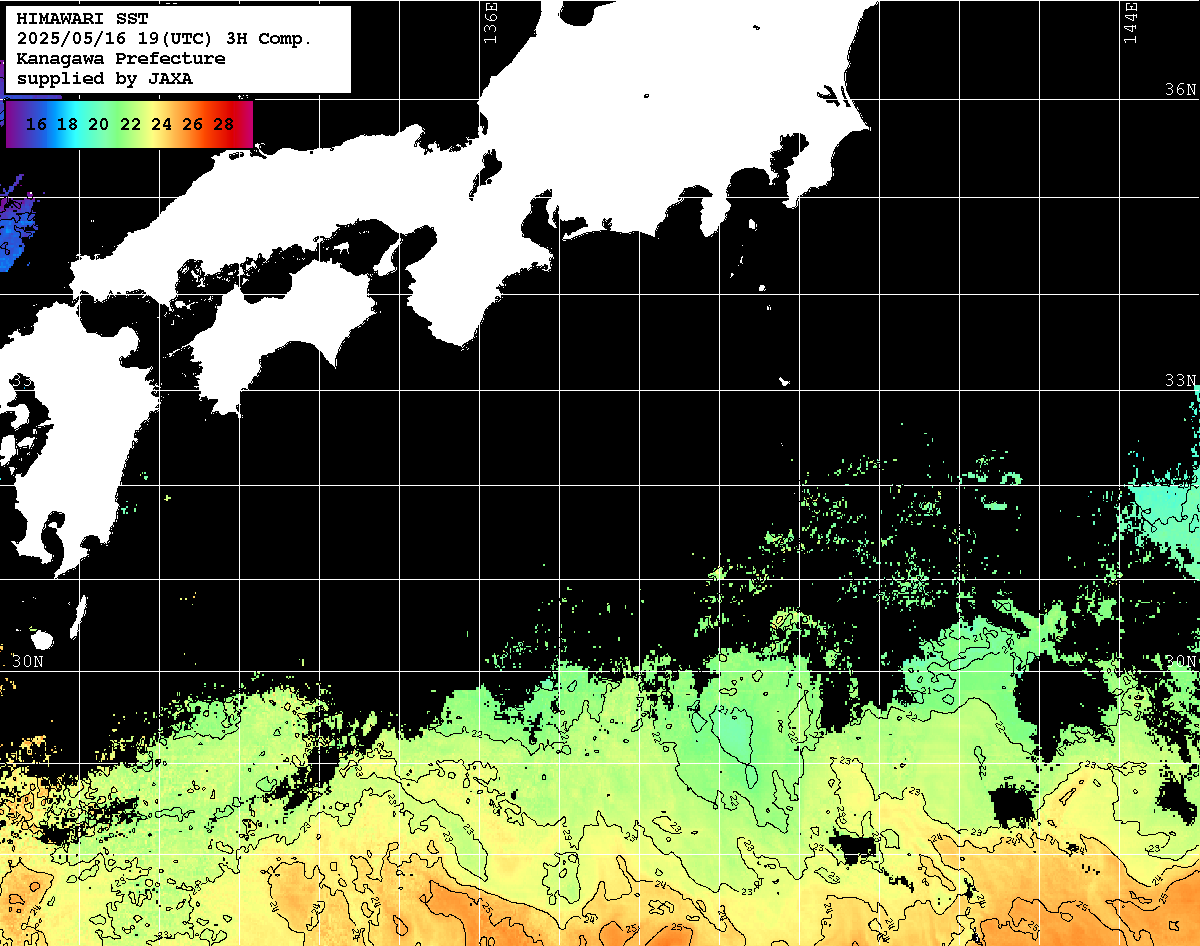Image resolution: width=1200 pixels, height=946 pixels.
Task: Pick the 26 value on the color scale
Action: (192, 125)
